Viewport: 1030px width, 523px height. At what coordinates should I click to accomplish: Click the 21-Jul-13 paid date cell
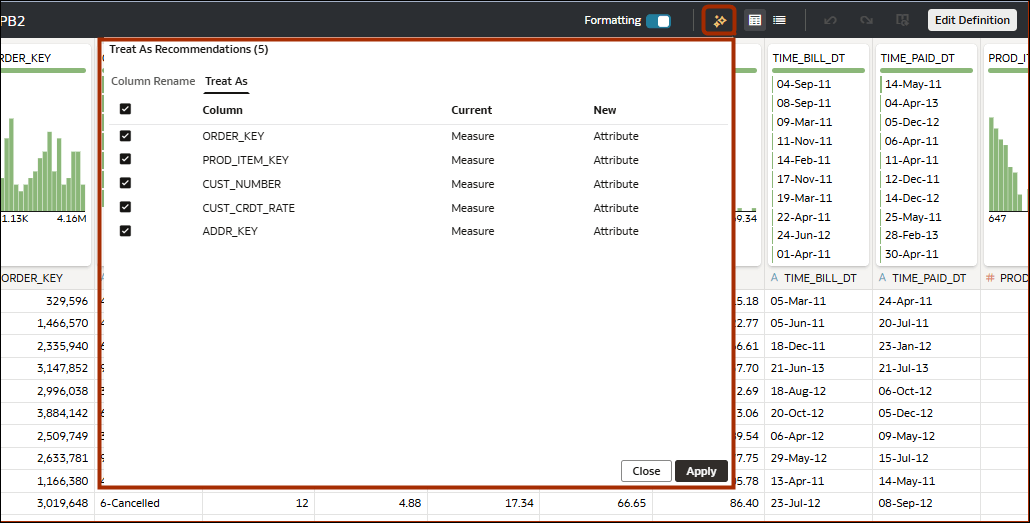[927, 369]
